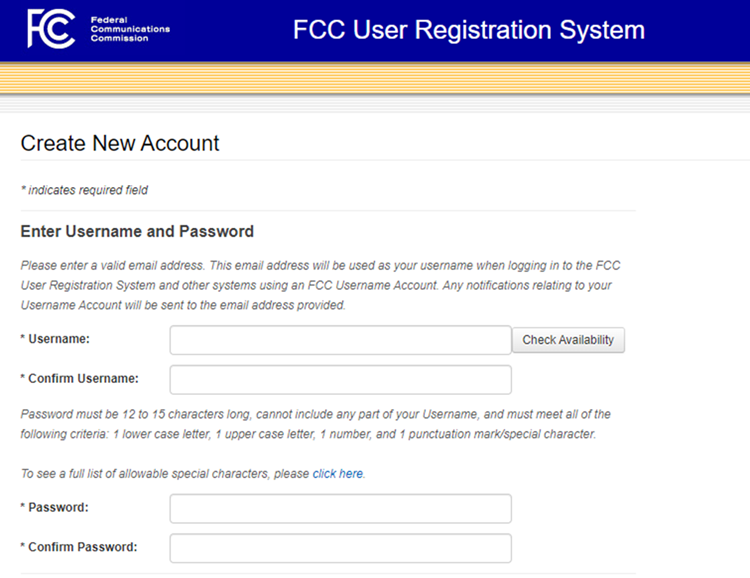Focus the Password input field
Screen dimensions: 750x578
341,509
